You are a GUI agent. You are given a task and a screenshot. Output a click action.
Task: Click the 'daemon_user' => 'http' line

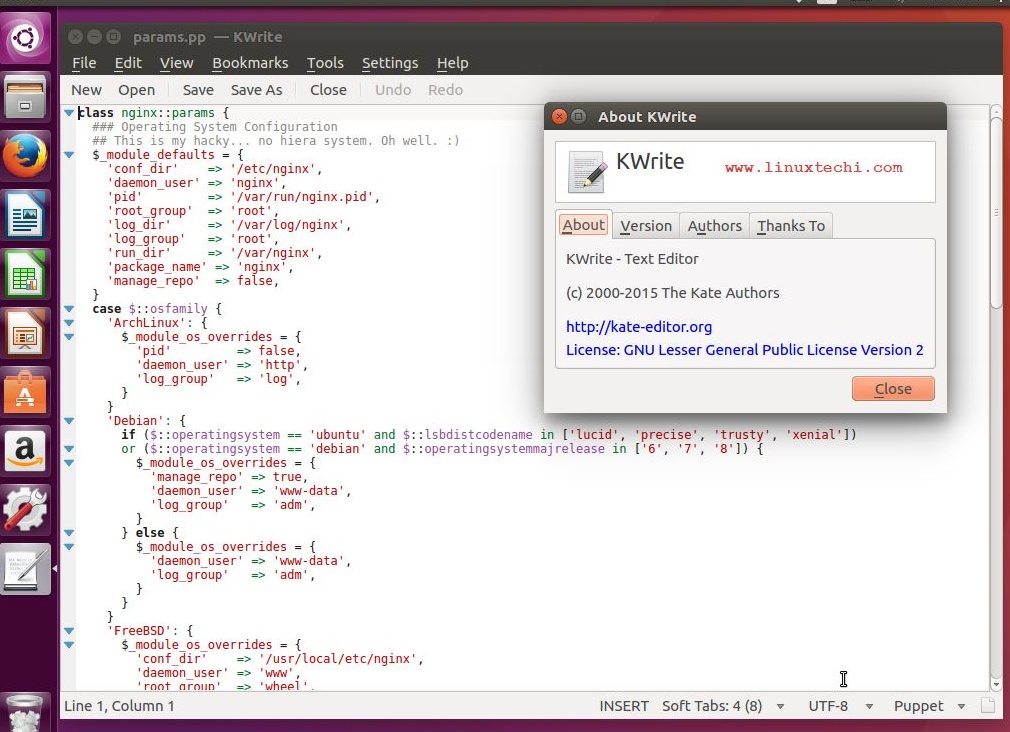click(222, 365)
